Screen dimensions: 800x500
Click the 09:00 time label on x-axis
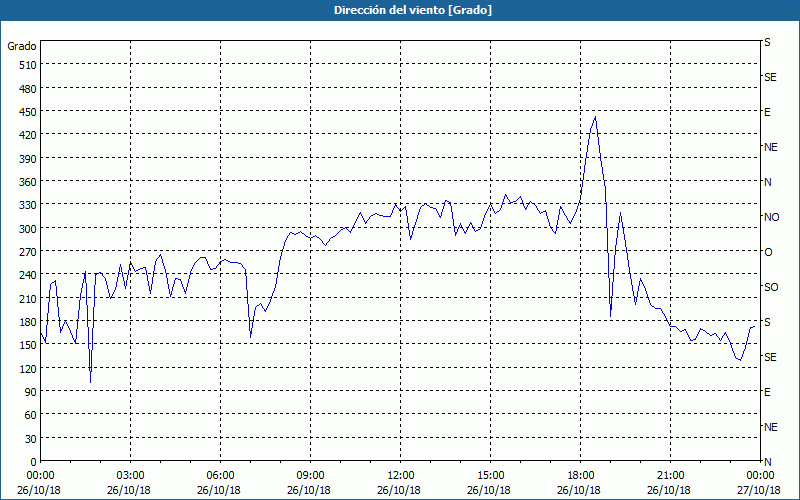[310, 476]
